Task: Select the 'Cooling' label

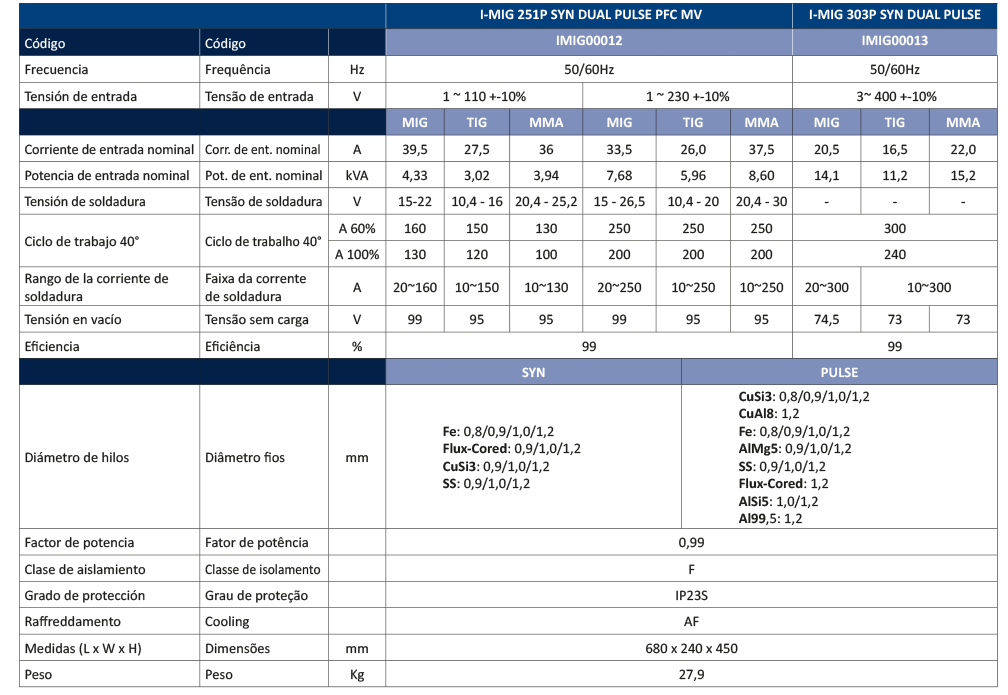Action: pos(227,622)
